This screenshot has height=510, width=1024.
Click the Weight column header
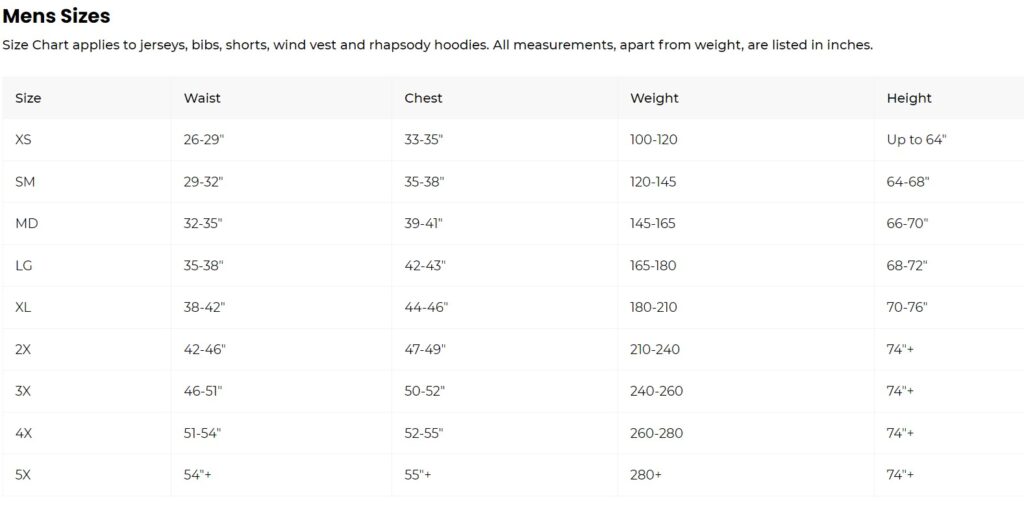654,98
